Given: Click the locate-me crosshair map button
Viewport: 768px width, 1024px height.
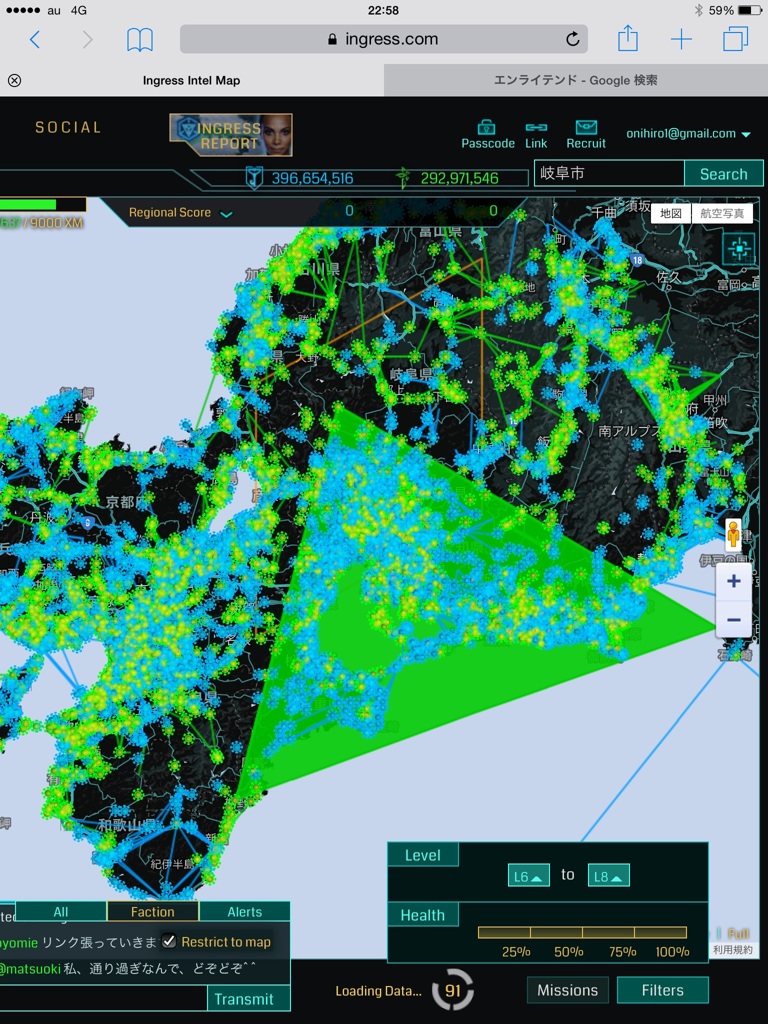Looking at the screenshot, I should (739, 248).
